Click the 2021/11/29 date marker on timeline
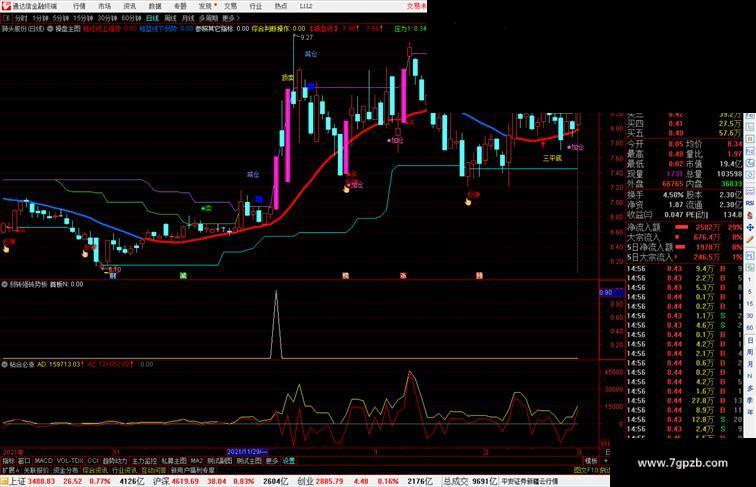 click(247, 452)
